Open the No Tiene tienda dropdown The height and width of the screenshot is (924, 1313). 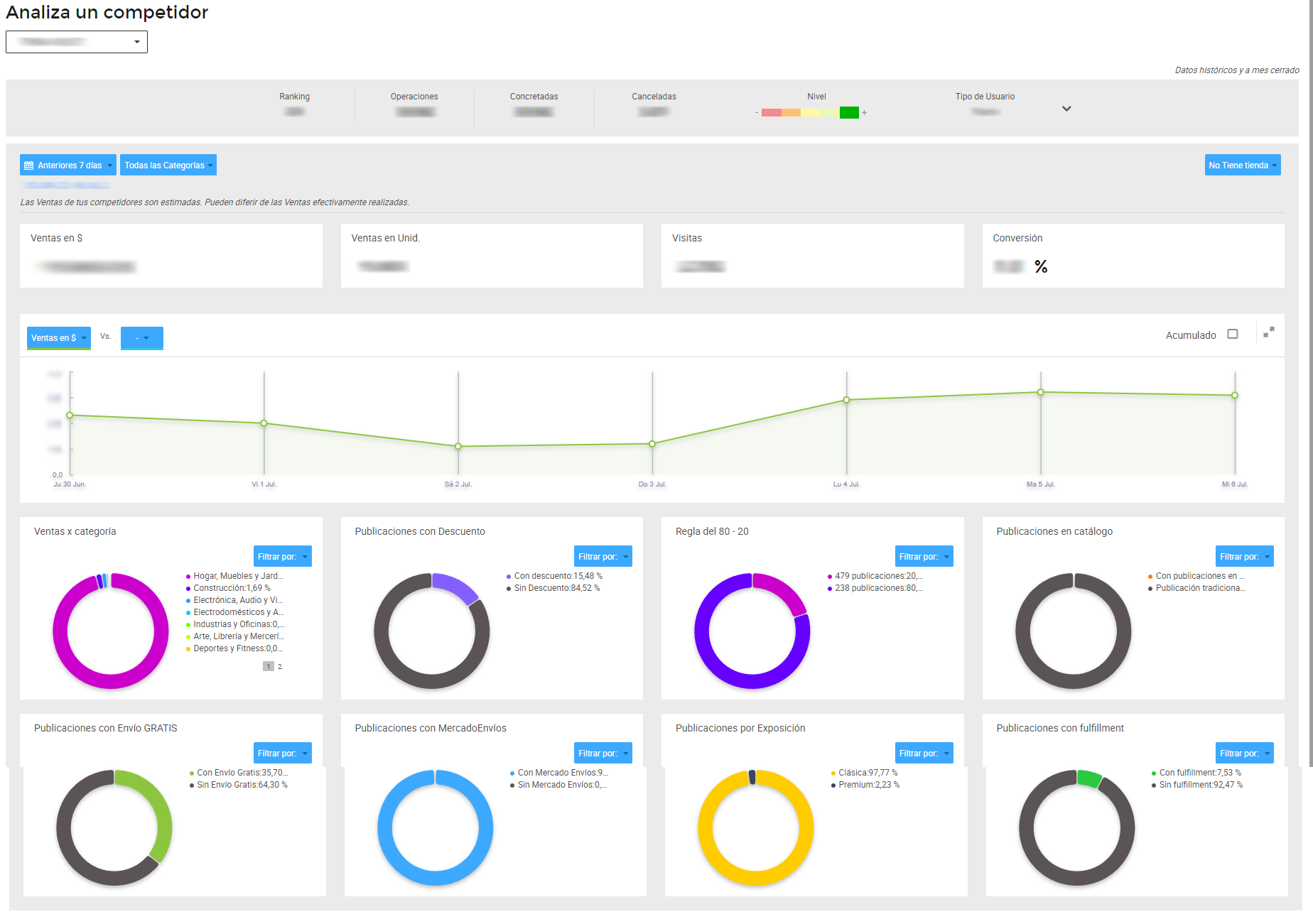(1243, 165)
